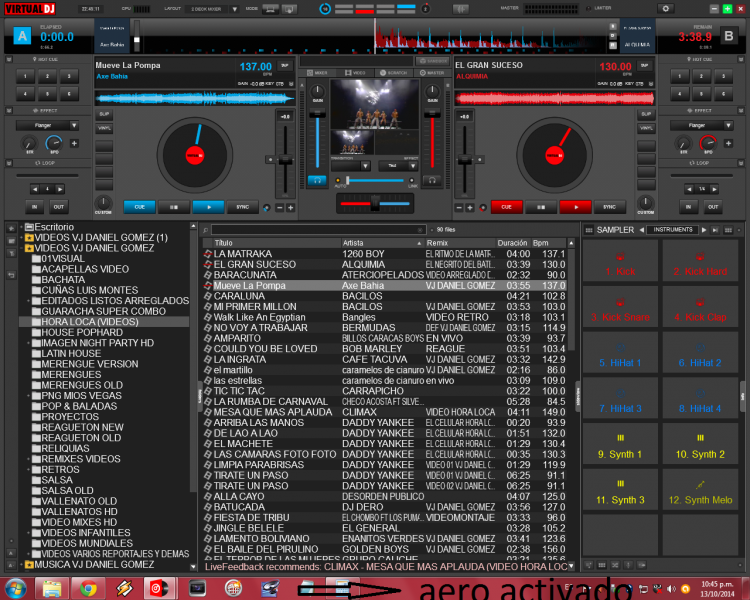Open the video effect dropdown
This screenshot has width=750, height=600.
pyautogui.click(x=413, y=166)
